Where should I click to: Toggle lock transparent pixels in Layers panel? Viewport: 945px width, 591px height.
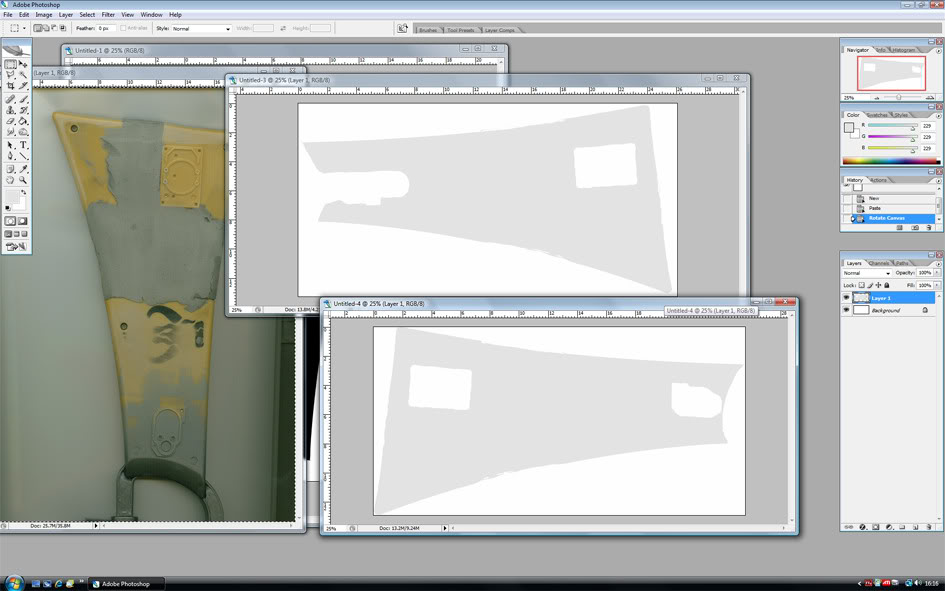pyautogui.click(x=861, y=285)
